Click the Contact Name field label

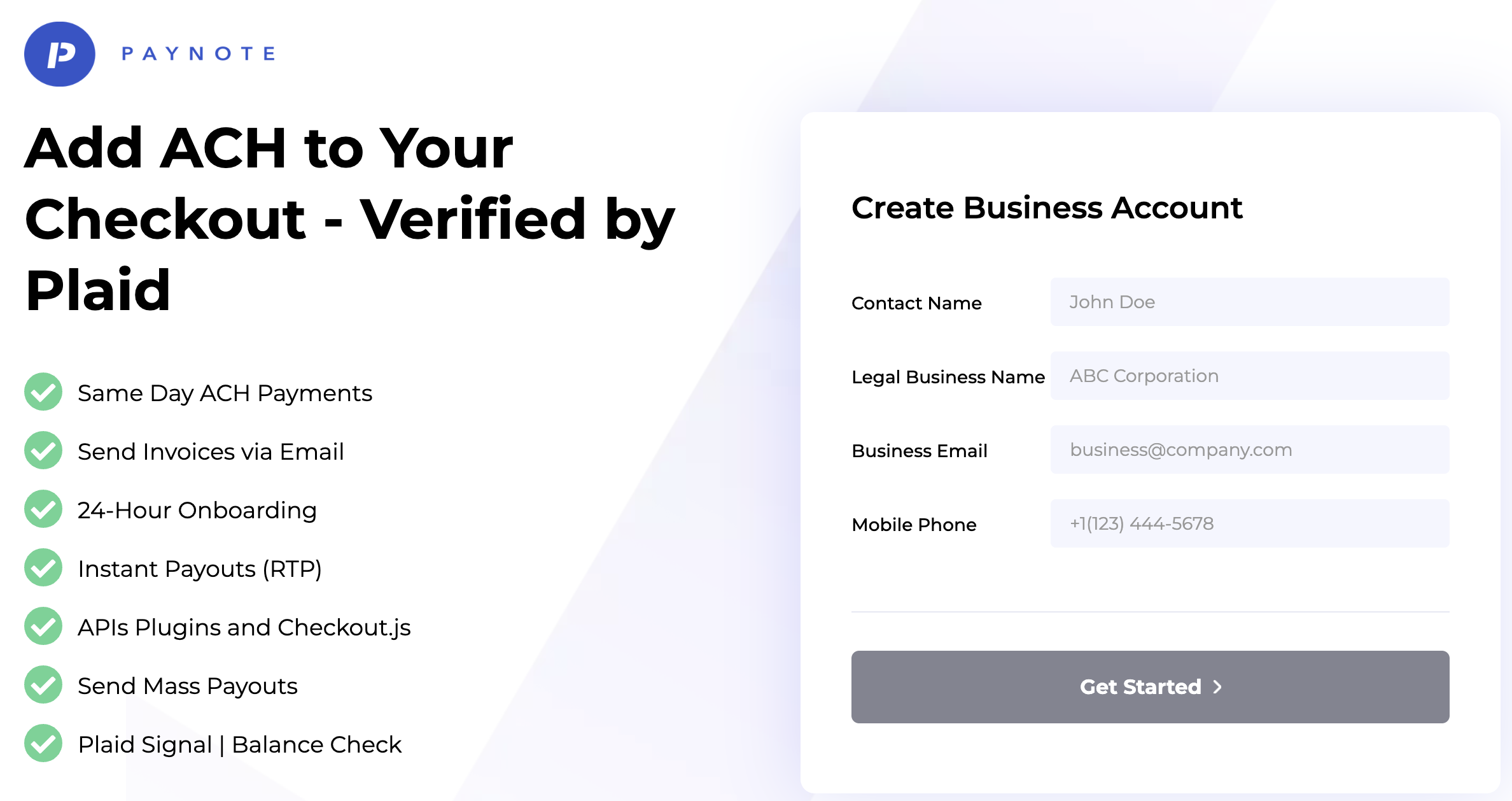coord(916,303)
